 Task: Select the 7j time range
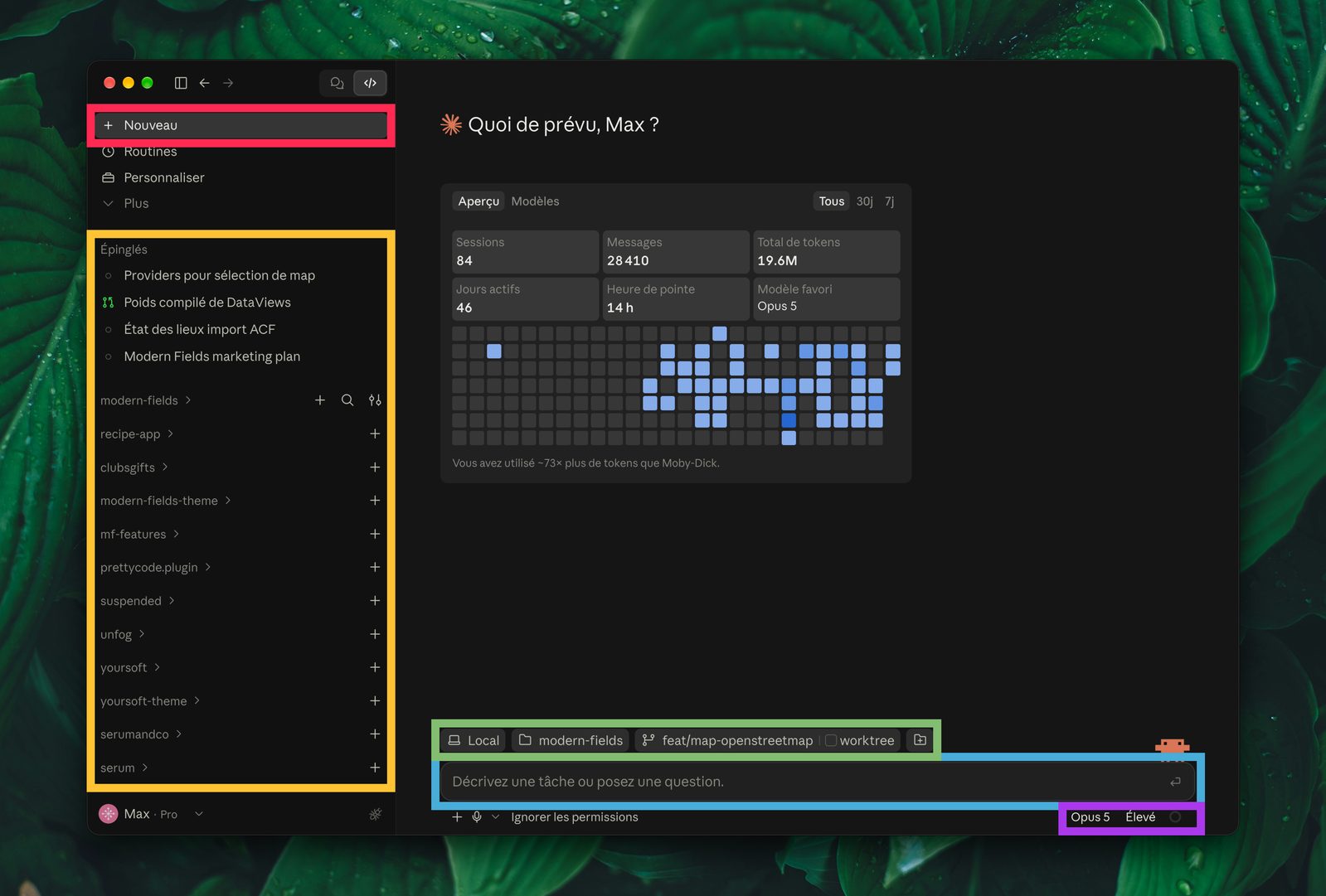pyautogui.click(x=889, y=201)
